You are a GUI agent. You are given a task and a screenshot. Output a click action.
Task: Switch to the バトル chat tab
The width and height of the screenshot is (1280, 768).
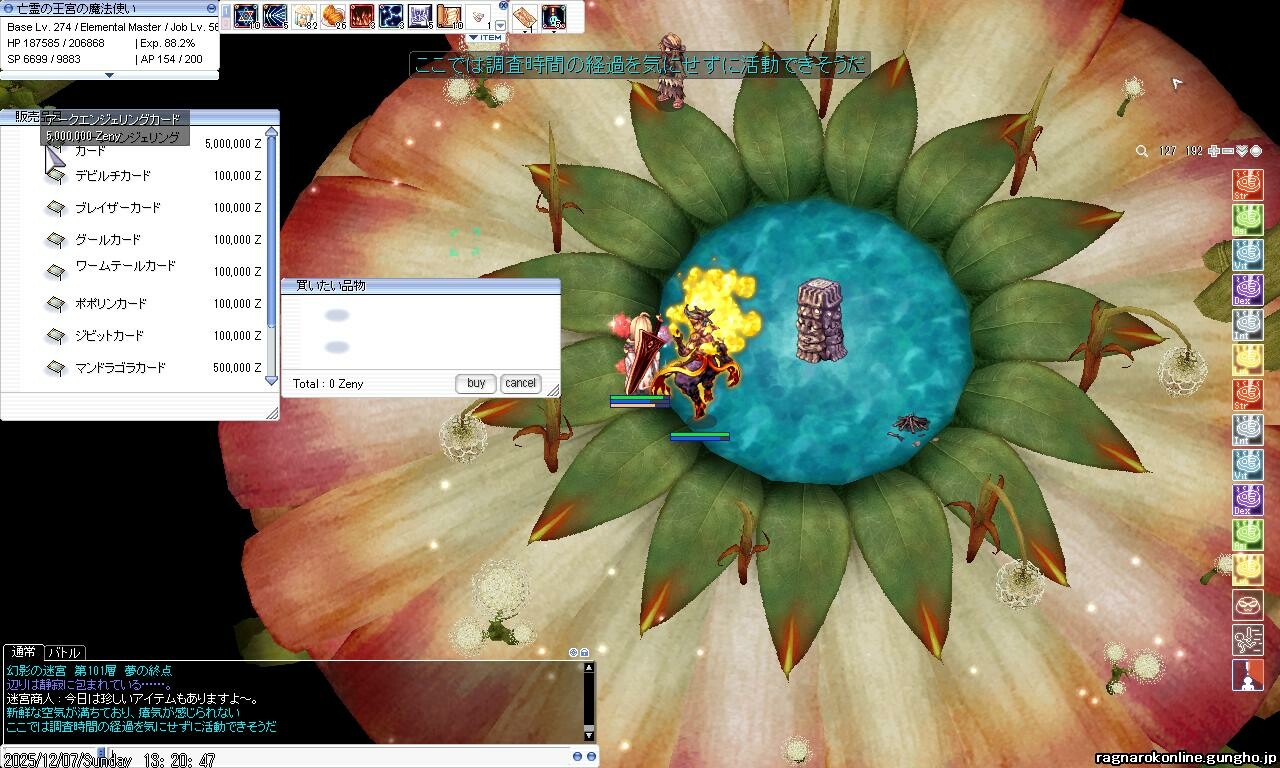tap(65, 652)
